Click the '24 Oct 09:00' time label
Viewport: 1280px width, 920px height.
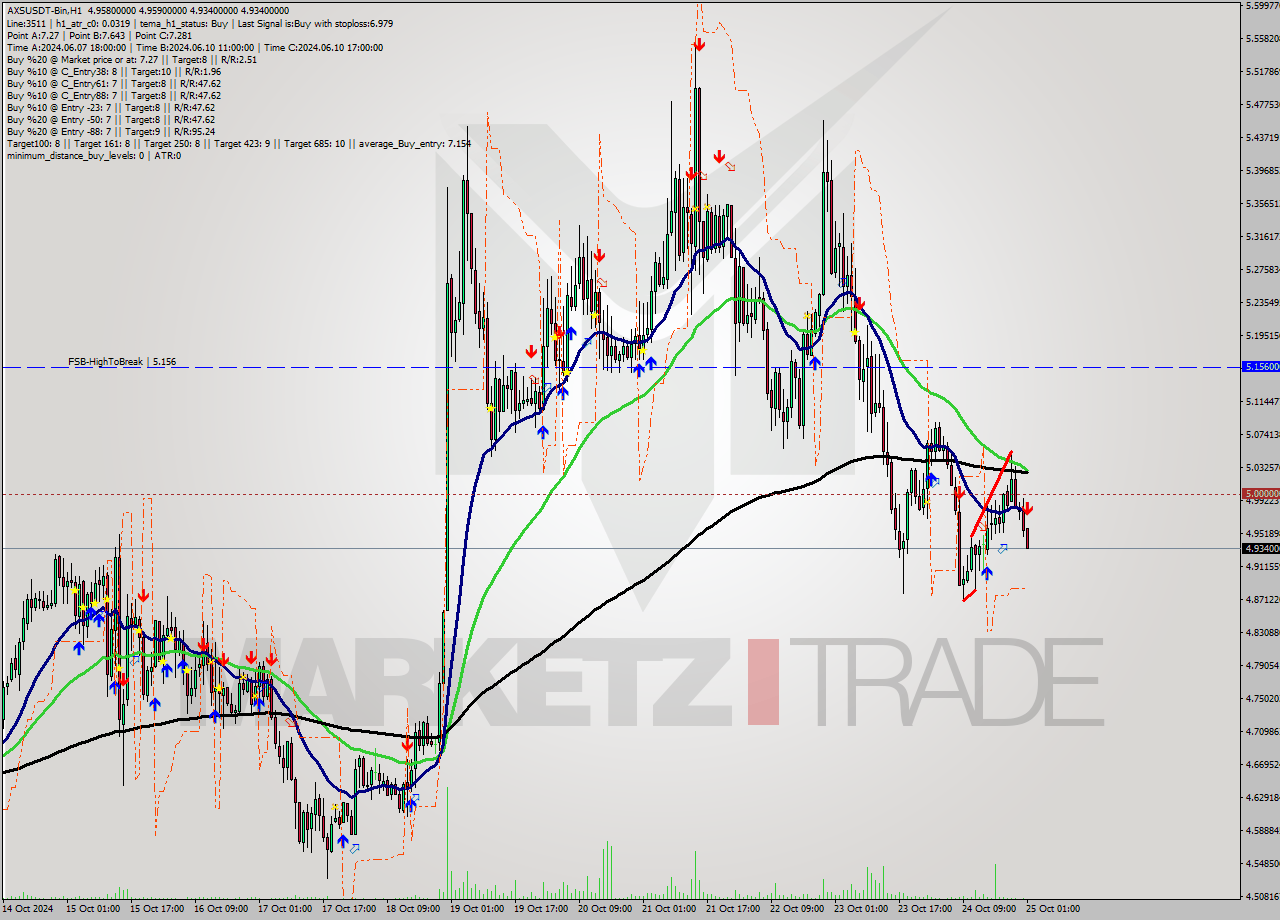coord(989,909)
